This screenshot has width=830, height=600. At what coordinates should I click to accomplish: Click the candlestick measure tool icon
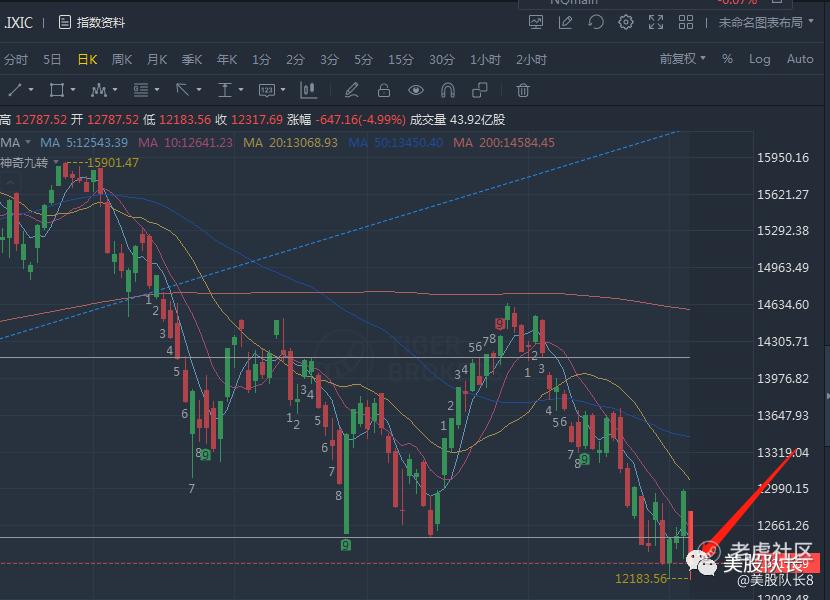[308, 90]
